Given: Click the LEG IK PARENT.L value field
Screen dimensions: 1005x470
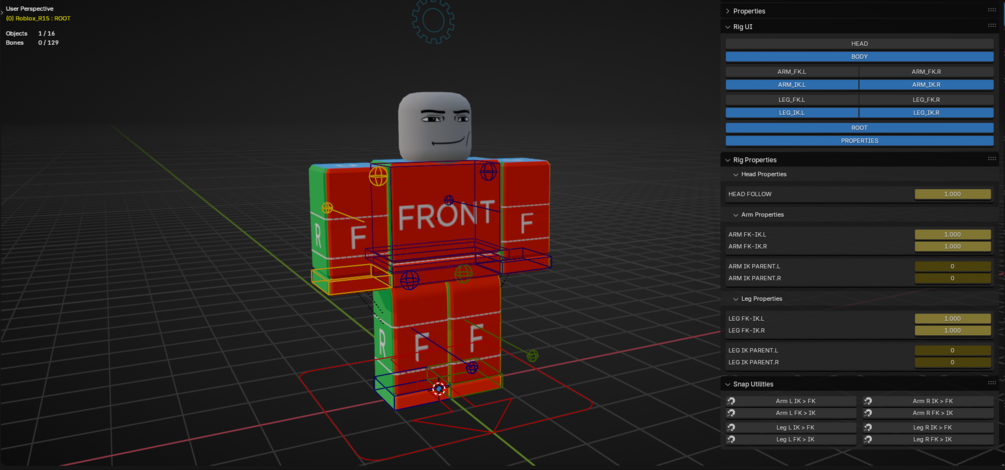Looking at the screenshot, I should pyautogui.click(x=952, y=351).
